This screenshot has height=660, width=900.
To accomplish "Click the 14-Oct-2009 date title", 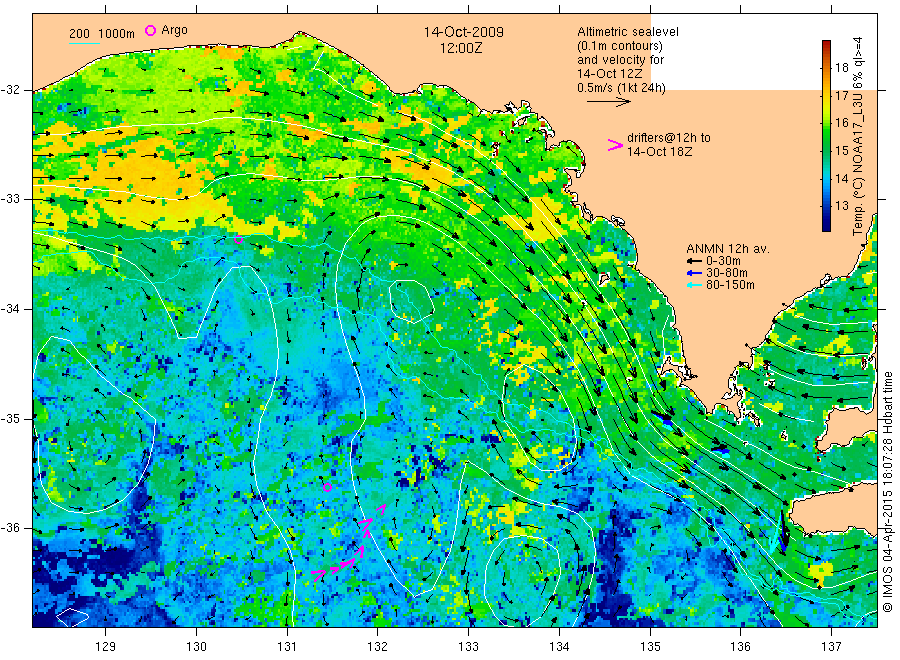I will 464,32.
